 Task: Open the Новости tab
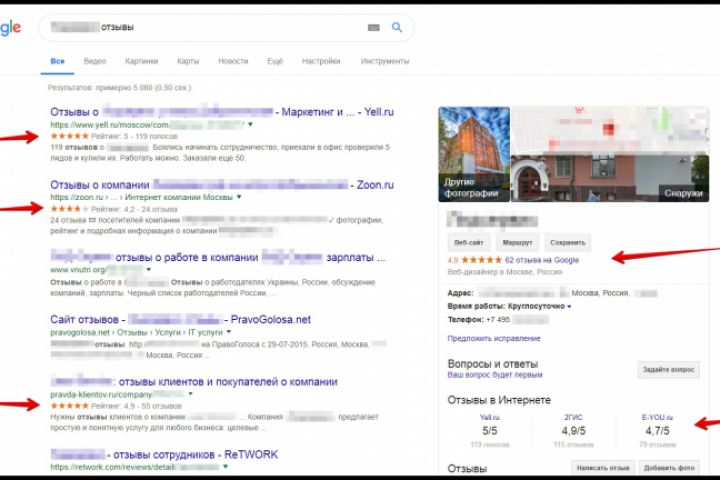(x=233, y=61)
